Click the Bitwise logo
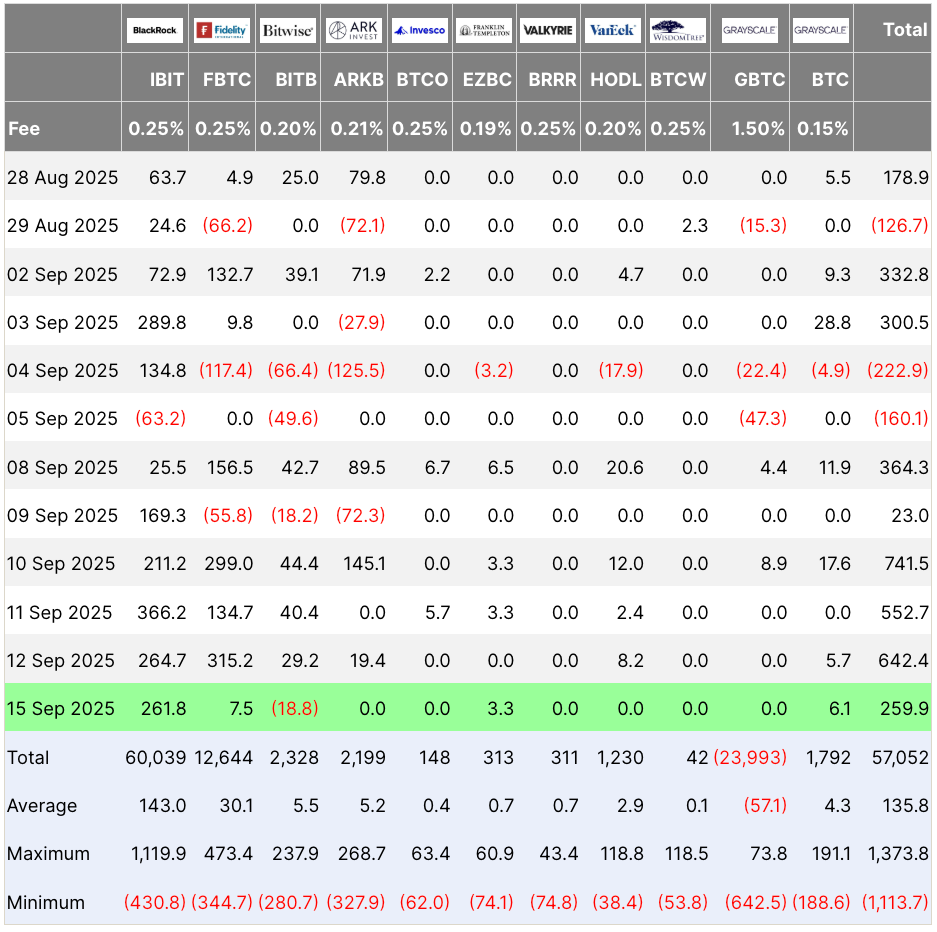 tap(288, 29)
